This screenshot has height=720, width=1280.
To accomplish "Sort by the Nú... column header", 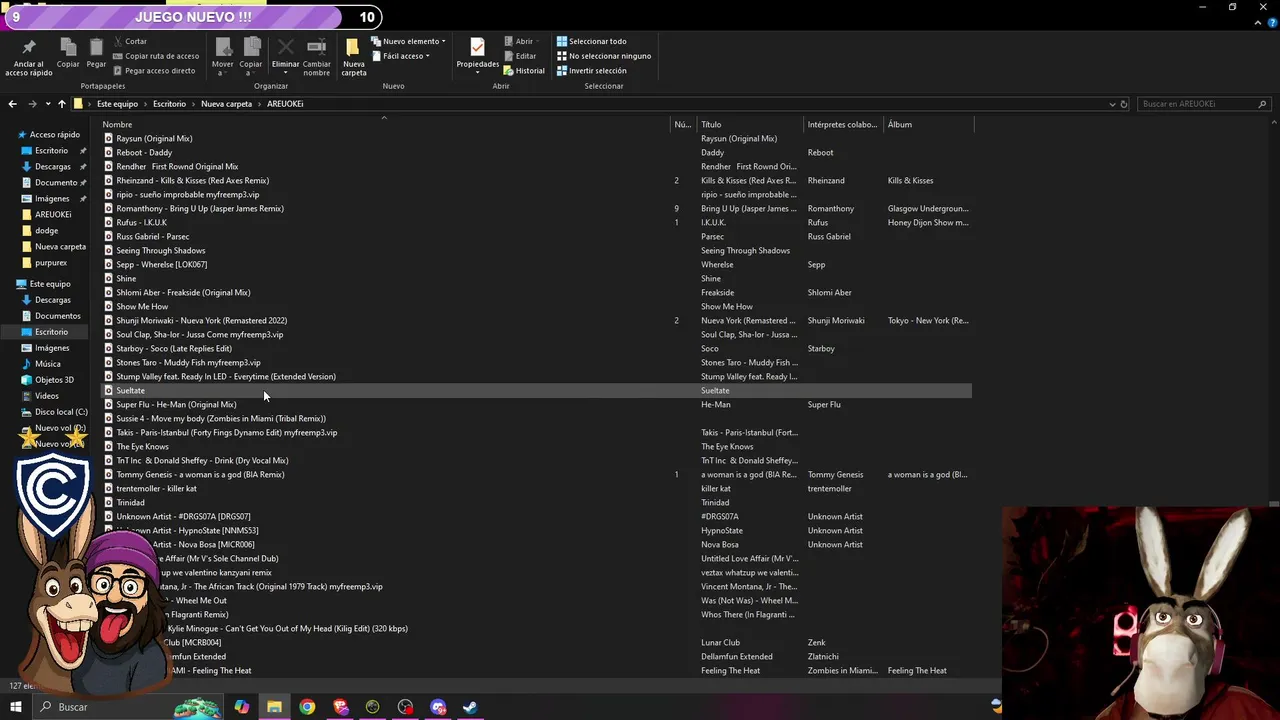I will pos(684,124).
